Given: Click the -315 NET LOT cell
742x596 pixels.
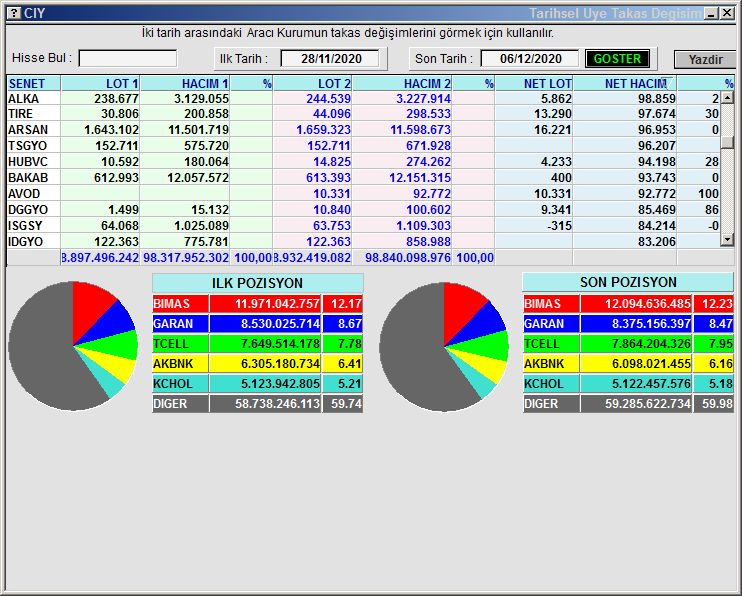Looking at the screenshot, I should pyautogui.click(x=534, y=225).
